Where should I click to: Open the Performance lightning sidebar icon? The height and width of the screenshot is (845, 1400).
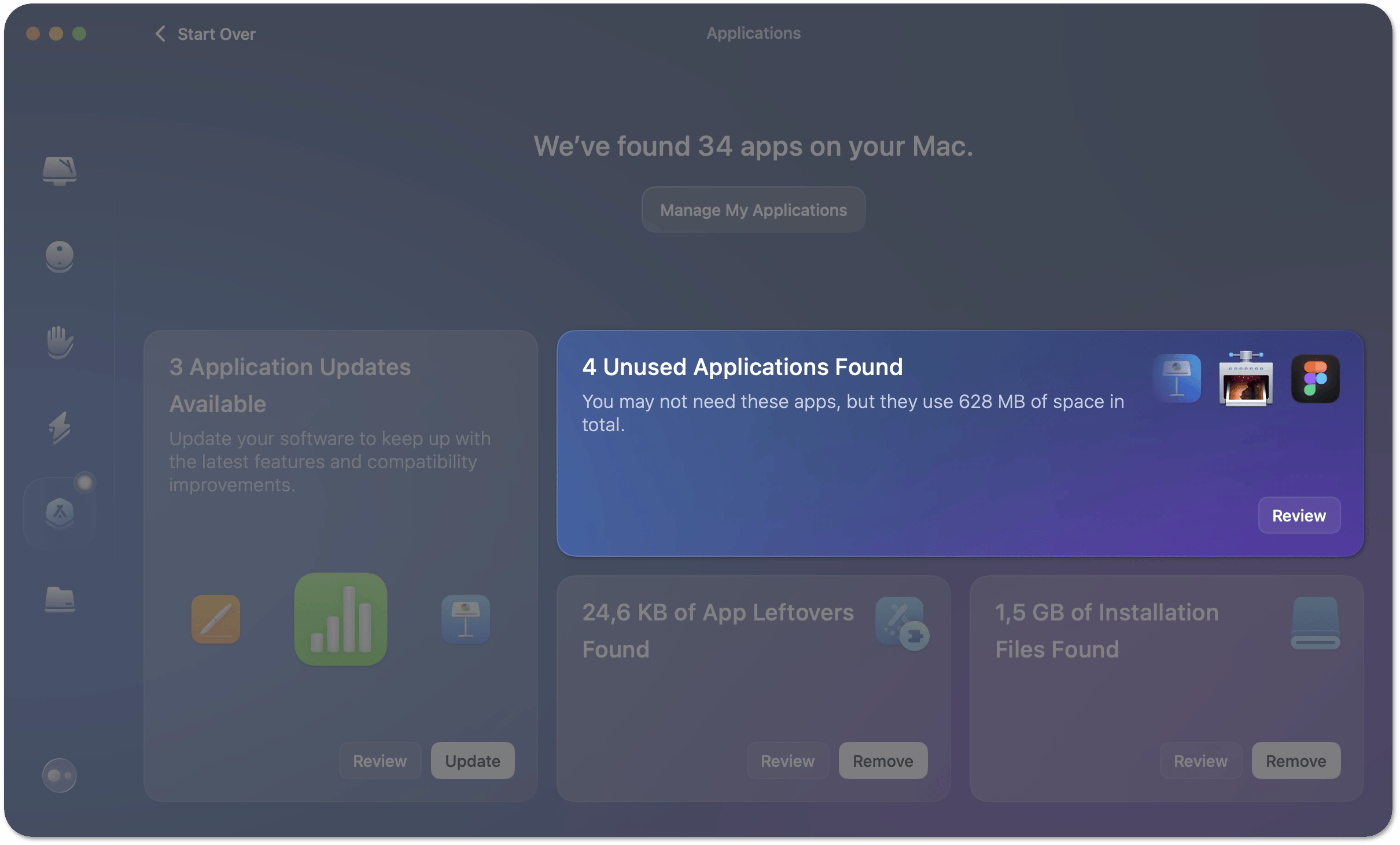[x=60, y=428]
